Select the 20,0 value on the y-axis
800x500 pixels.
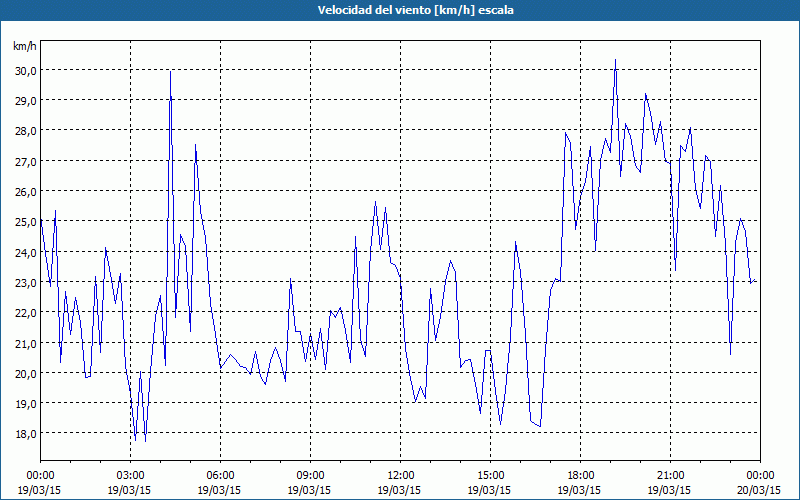(25, 373)
